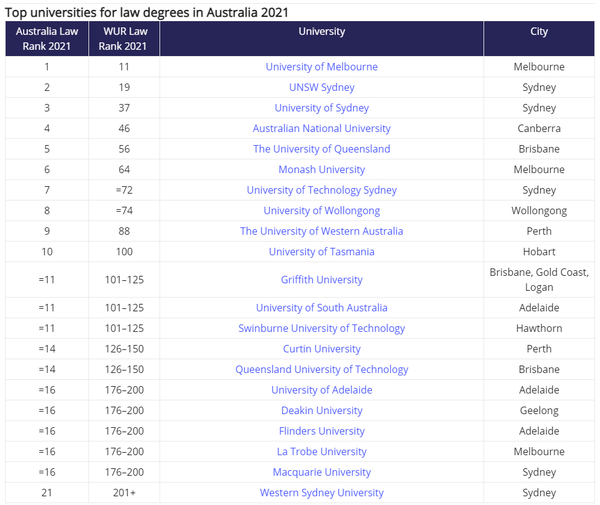Viewport: 600px width, 505px height.
Task: Click the Australia rank 10 cell
Action: (x=47, y=252)
